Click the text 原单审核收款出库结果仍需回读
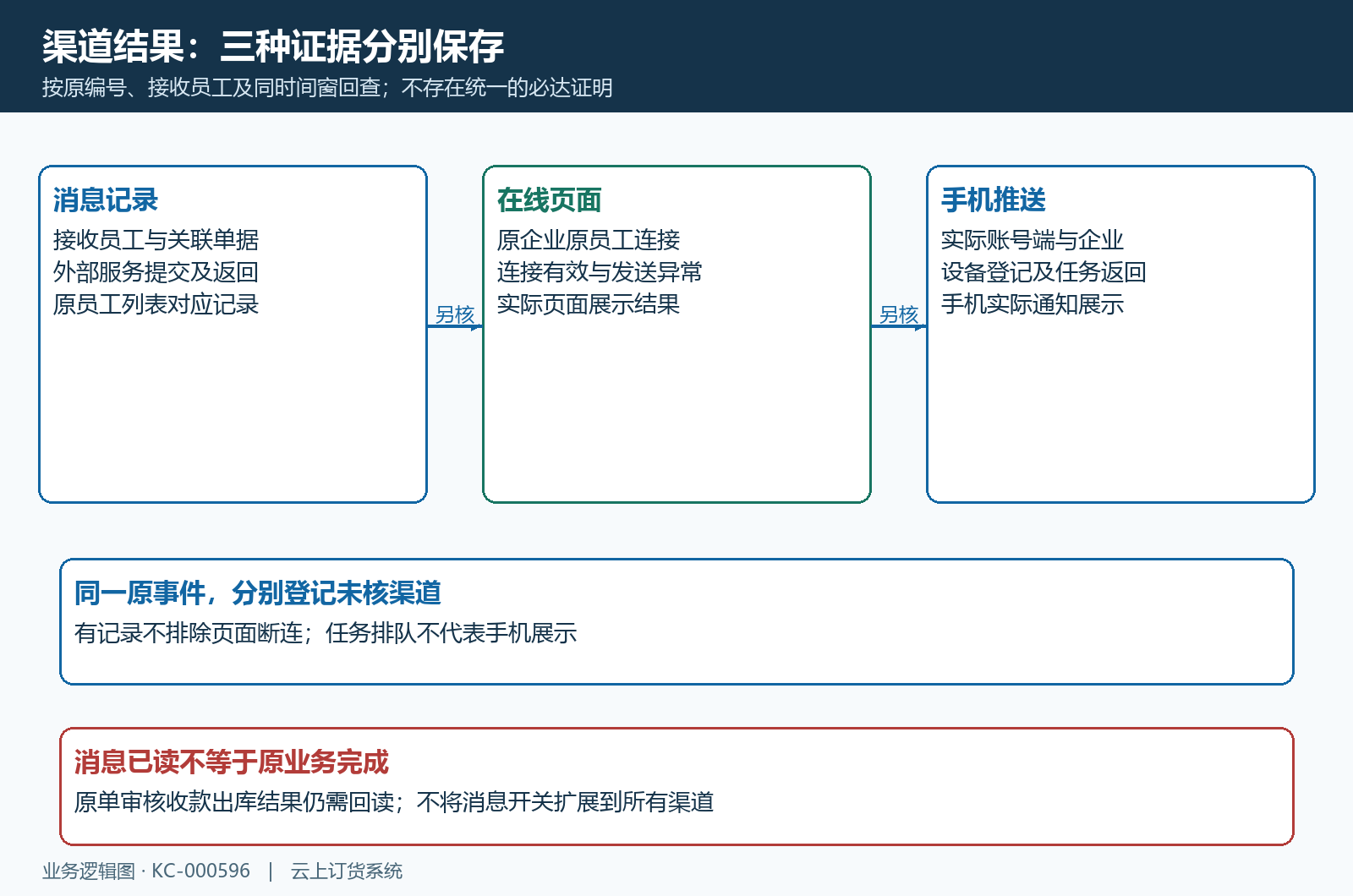This screenshot has width=1353, height=896. click(x=234, y=802)
